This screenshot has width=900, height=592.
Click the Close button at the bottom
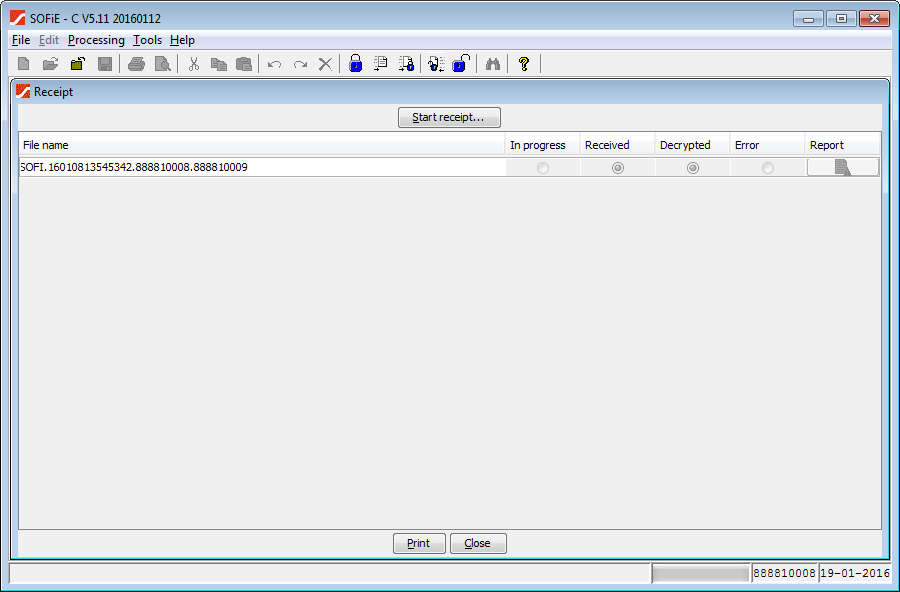478,543
